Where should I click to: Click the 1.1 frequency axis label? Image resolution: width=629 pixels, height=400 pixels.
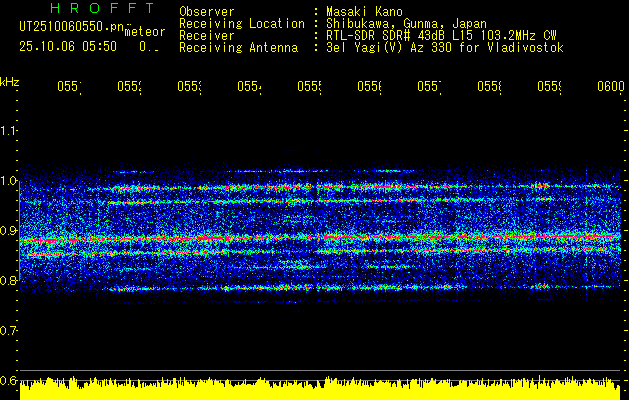pos(8,130)
